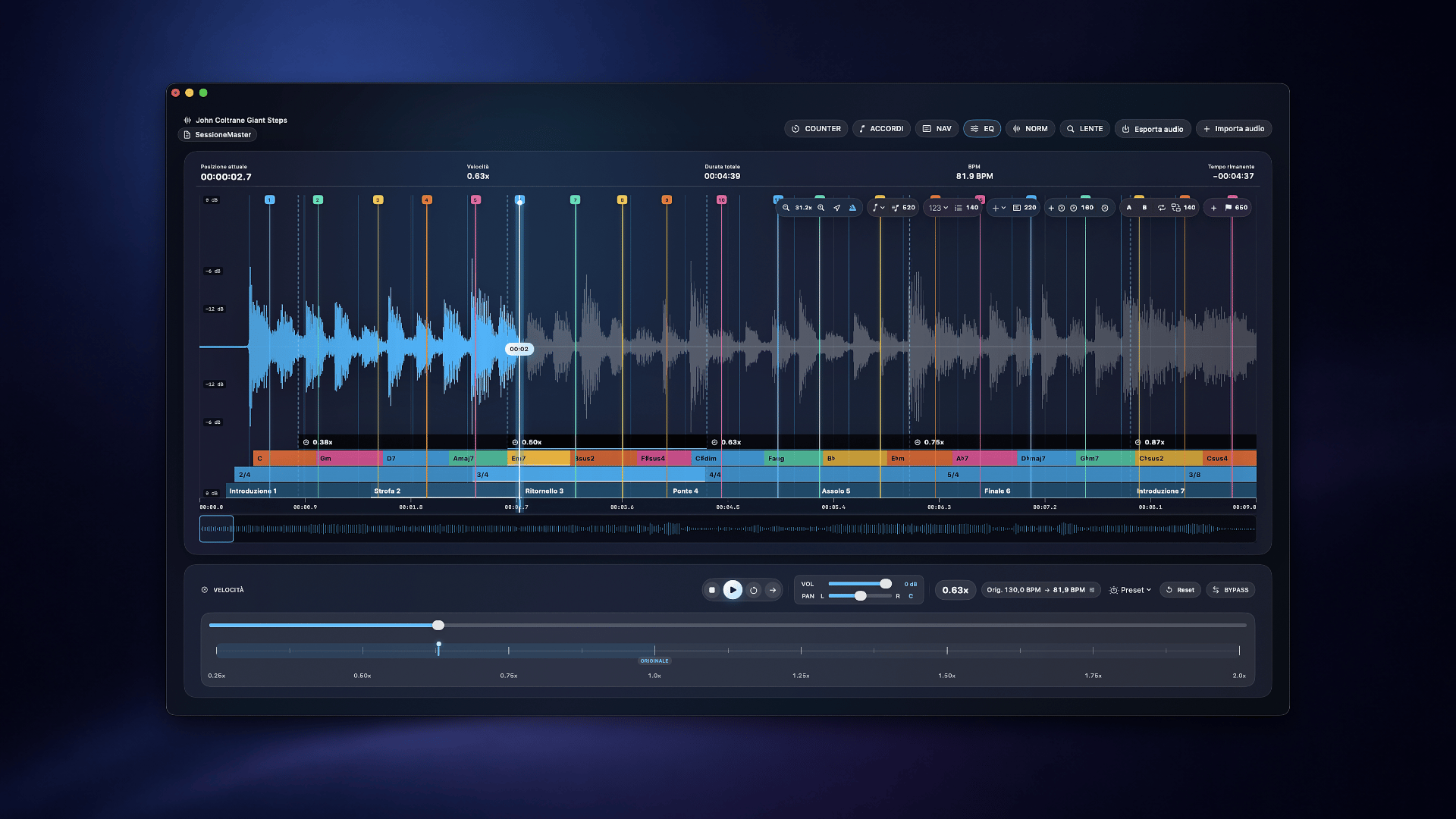Set loop point A

1129,208
